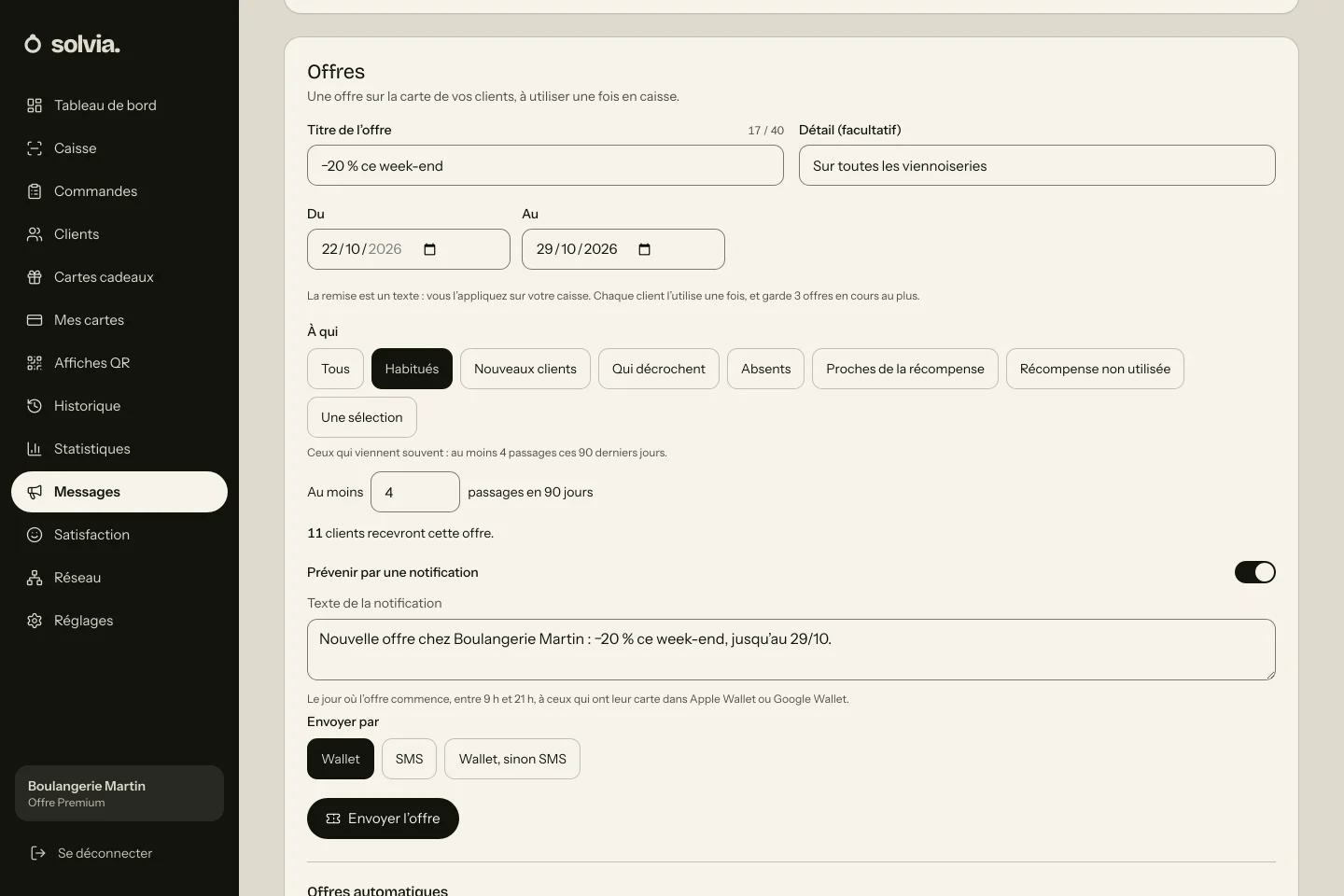Image resolution: width=1344 pixels, height=896 pixels.
Task: Select the Tous audience chip
Action: click(335, 369)
